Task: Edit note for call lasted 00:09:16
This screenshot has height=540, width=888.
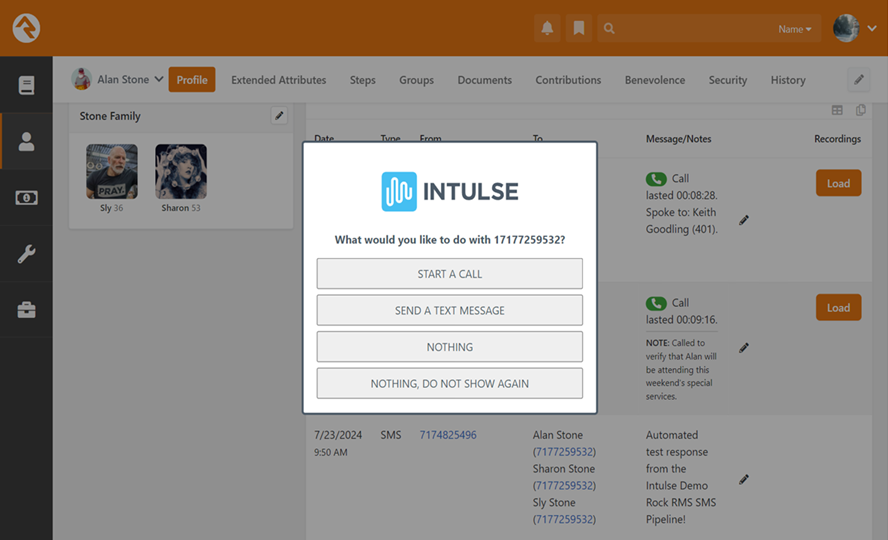Action: [744, 348]
